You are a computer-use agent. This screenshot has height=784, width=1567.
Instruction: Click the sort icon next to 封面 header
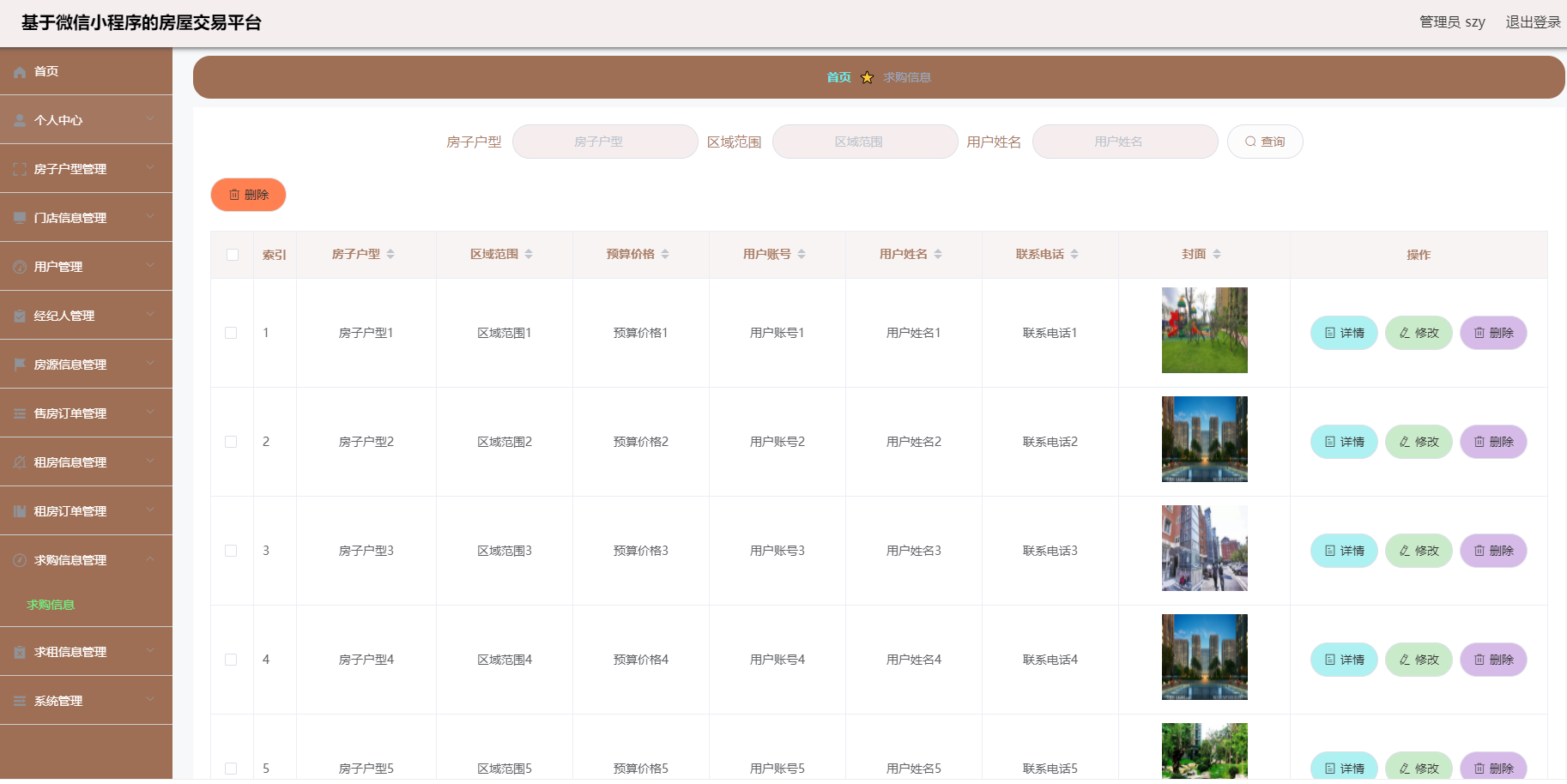click(x=1217, y=254)
